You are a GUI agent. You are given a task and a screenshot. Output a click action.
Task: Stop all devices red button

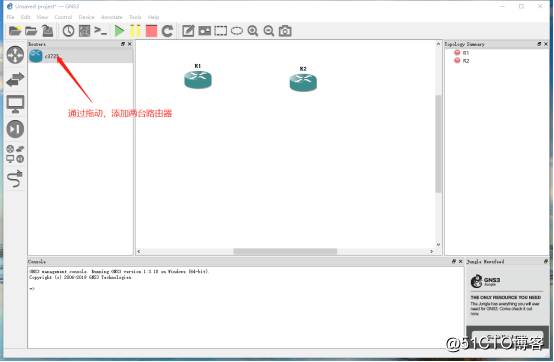coord(151,31)
